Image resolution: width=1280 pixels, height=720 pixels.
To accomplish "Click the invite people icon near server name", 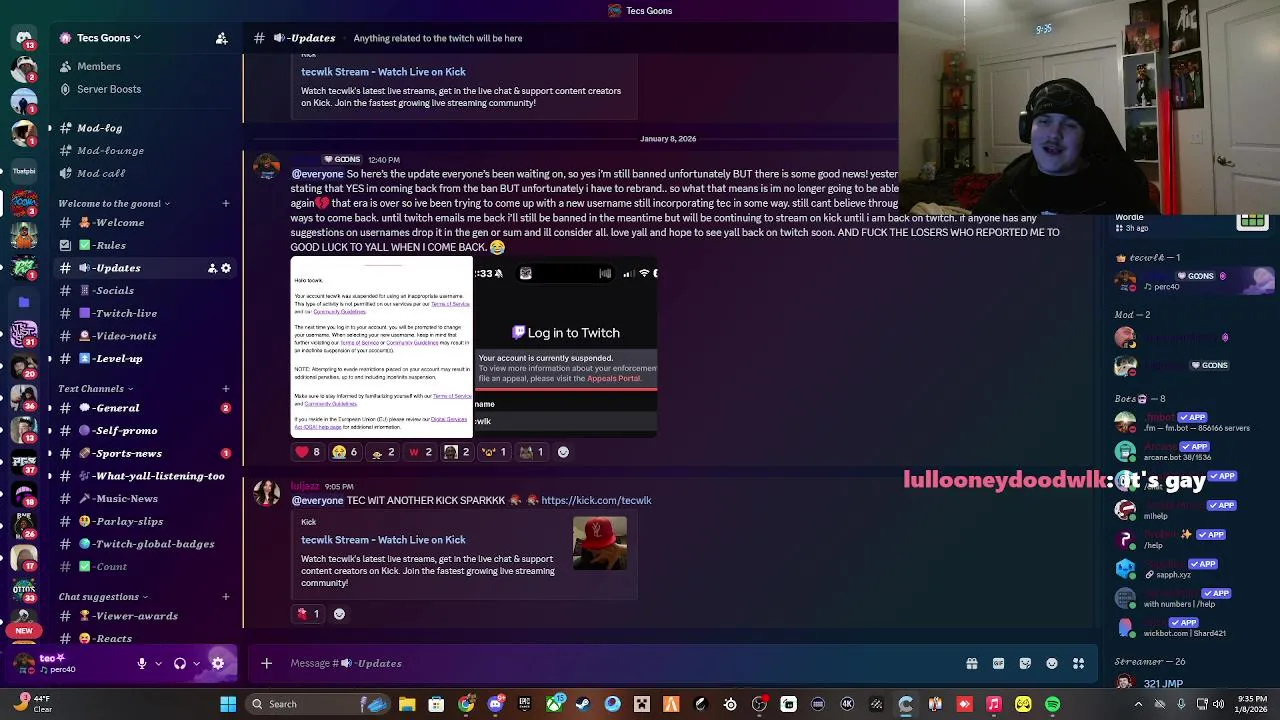I will click(221, 38).
